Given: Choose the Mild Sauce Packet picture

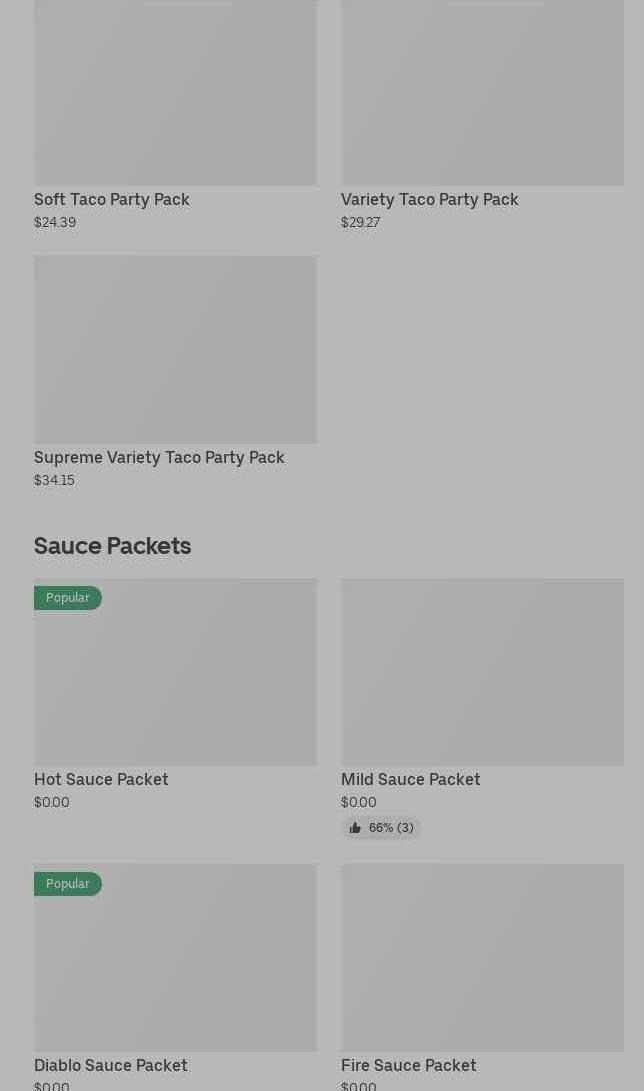Looking at the screenshot, I should coord(482,672).
